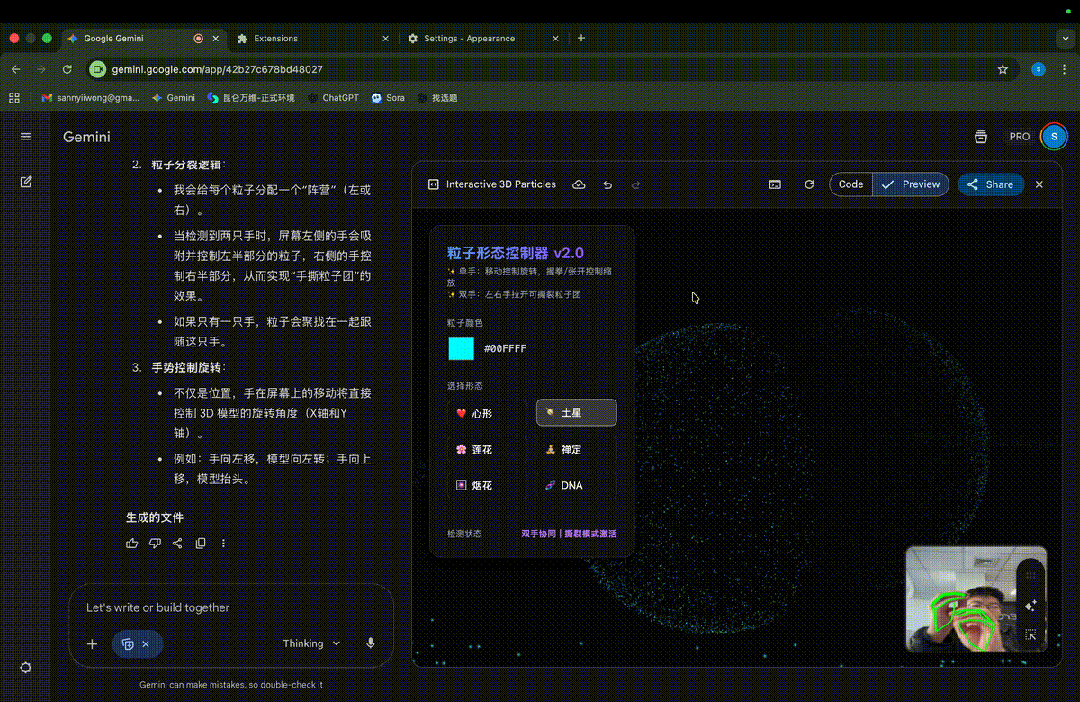Close the Interactive 3D Particles canvas

tap(1039, 185)
